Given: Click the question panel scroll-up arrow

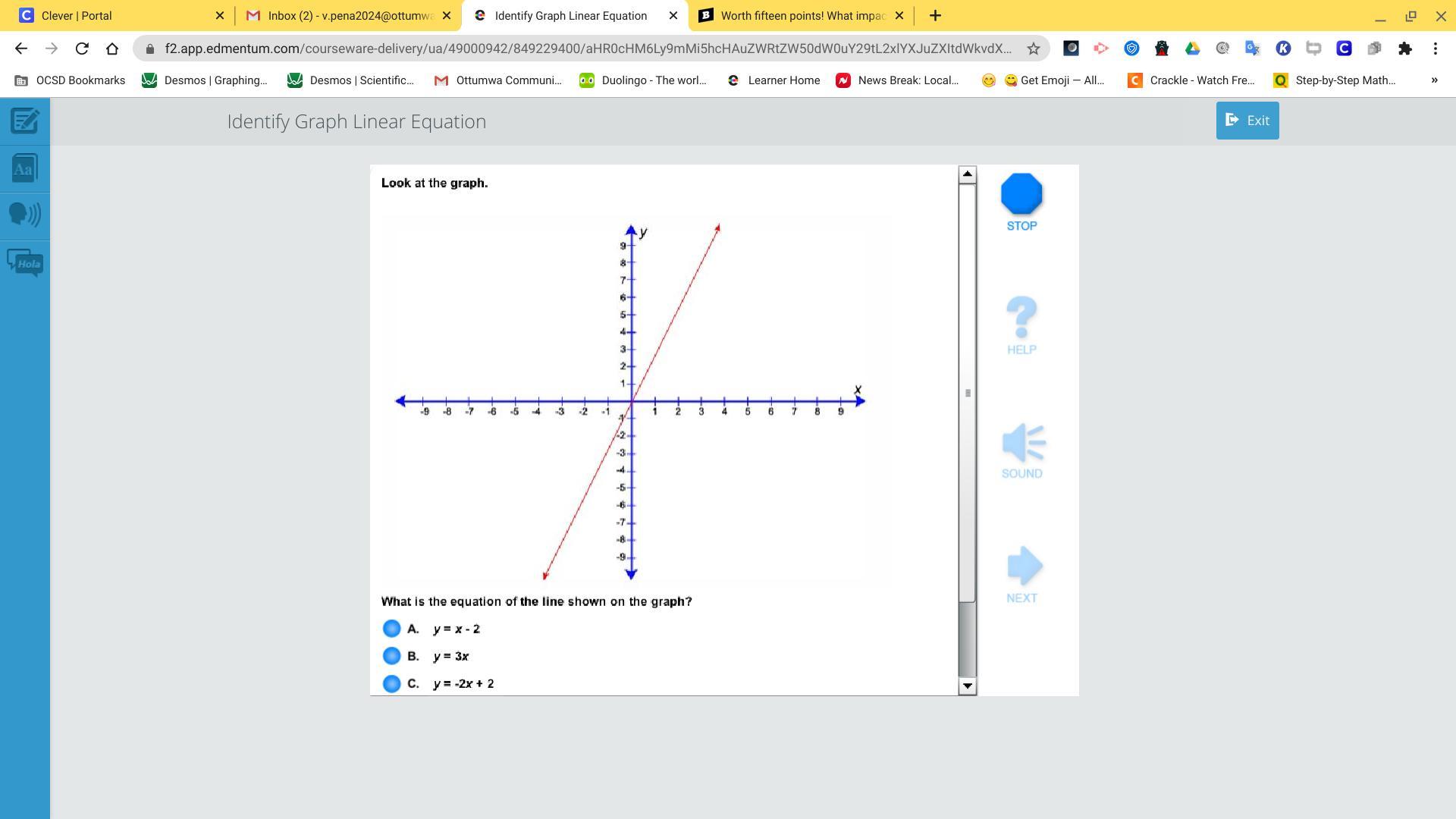Looking at the screenshot, I should pos(967,174).
